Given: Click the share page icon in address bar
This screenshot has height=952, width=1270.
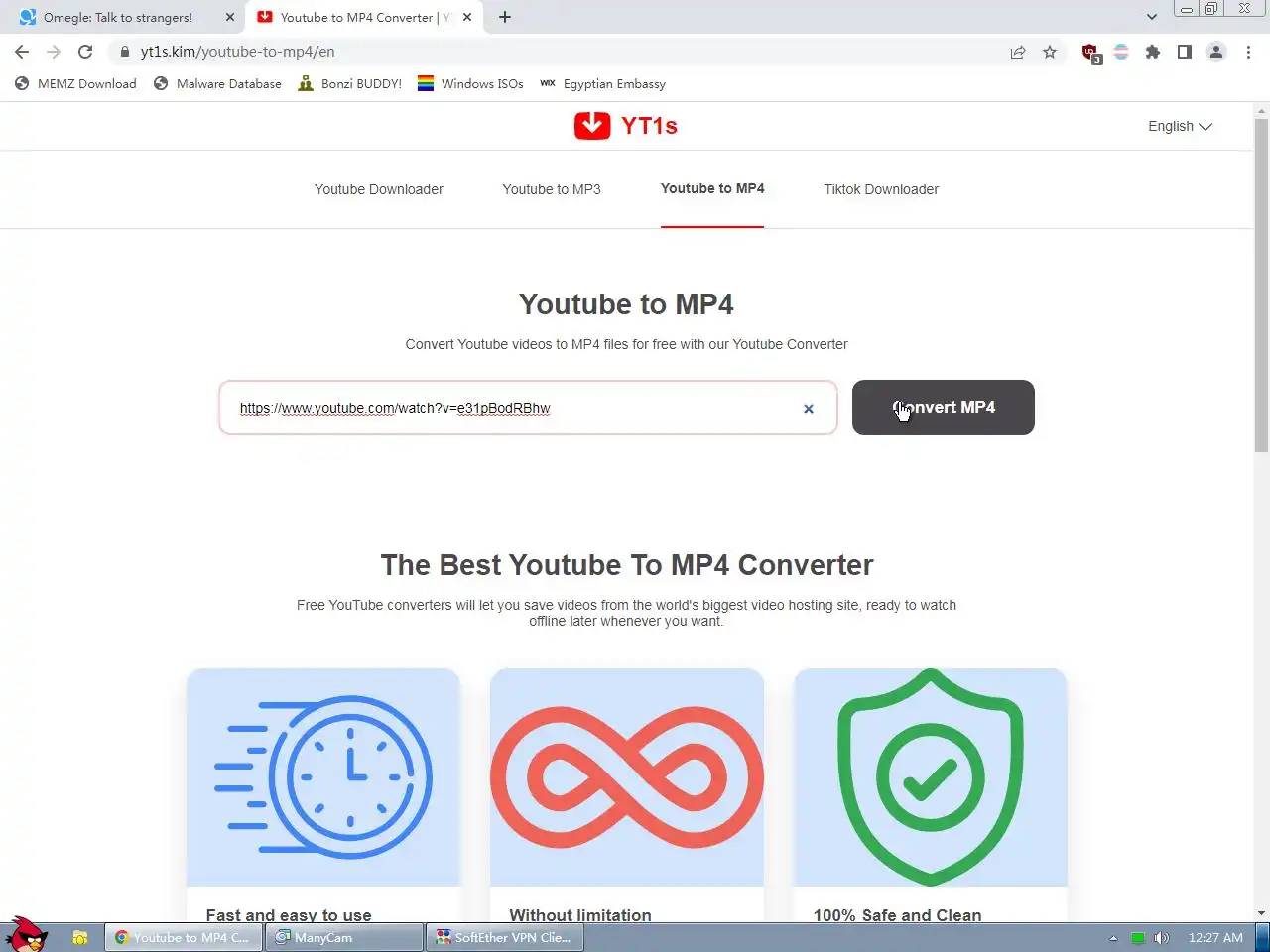Looking at the screenshot, I should click(x=1018, y=52).
